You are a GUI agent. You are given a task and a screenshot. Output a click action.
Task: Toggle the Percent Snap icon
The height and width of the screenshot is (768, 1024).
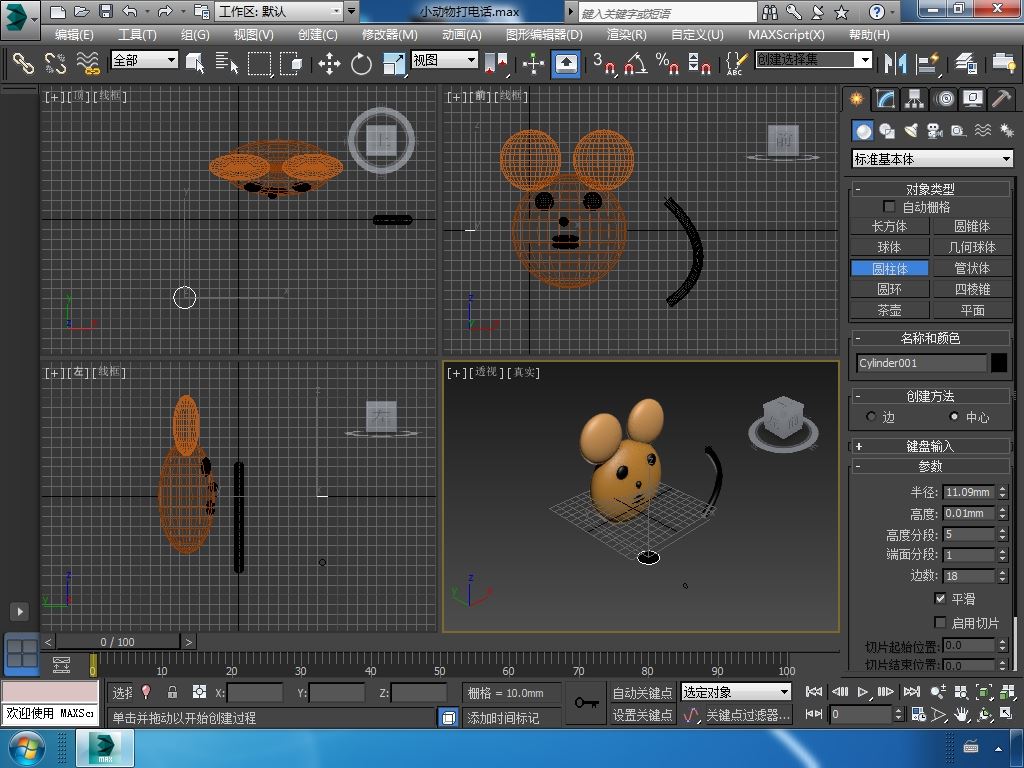pos(667,63)
